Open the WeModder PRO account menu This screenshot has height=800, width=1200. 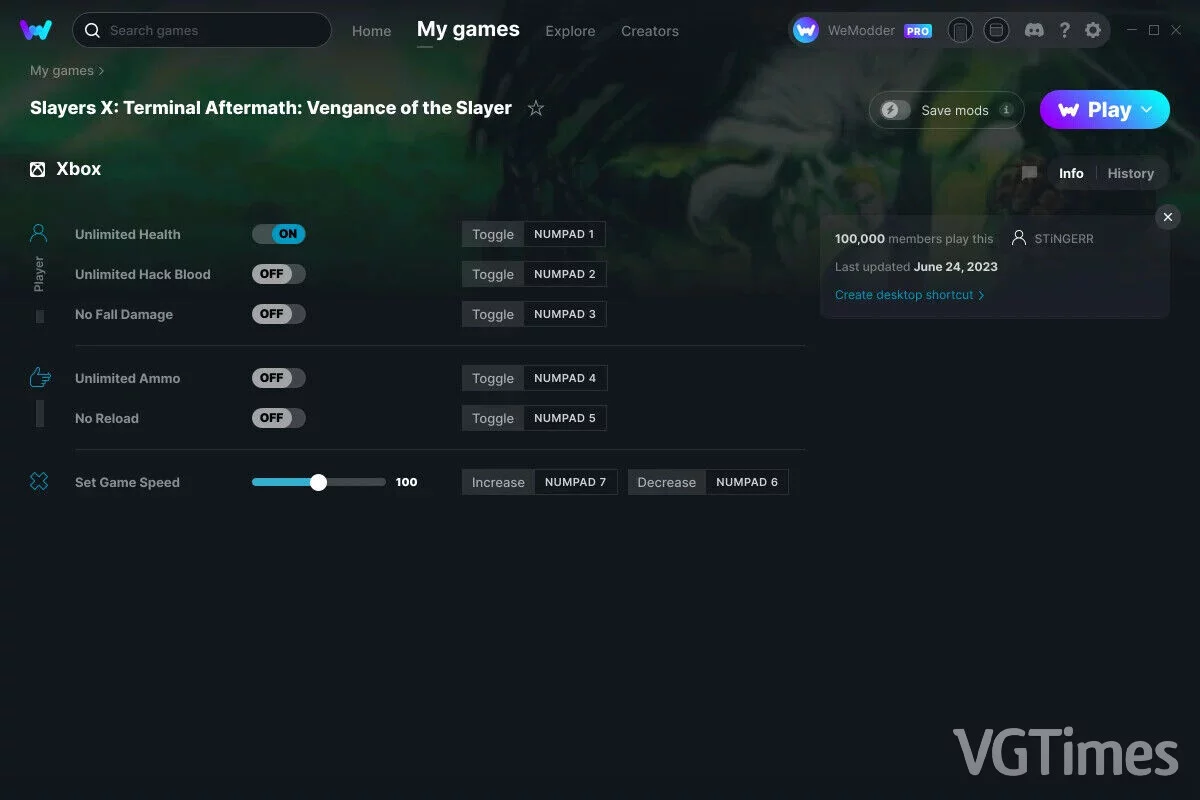[863, 31]
